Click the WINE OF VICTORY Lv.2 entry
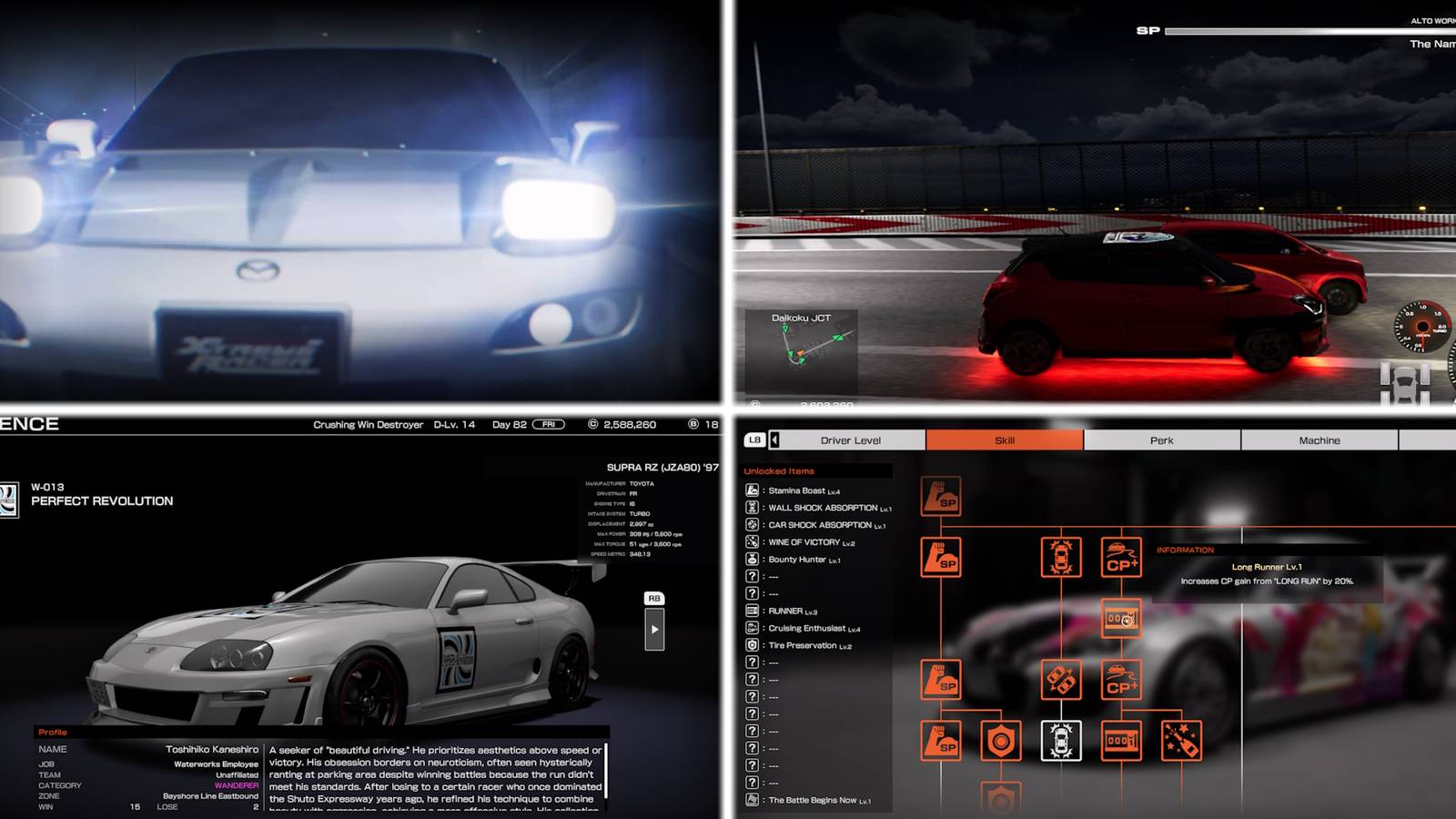The height and width of the screenshot is (819, 1456). (811, 542)
